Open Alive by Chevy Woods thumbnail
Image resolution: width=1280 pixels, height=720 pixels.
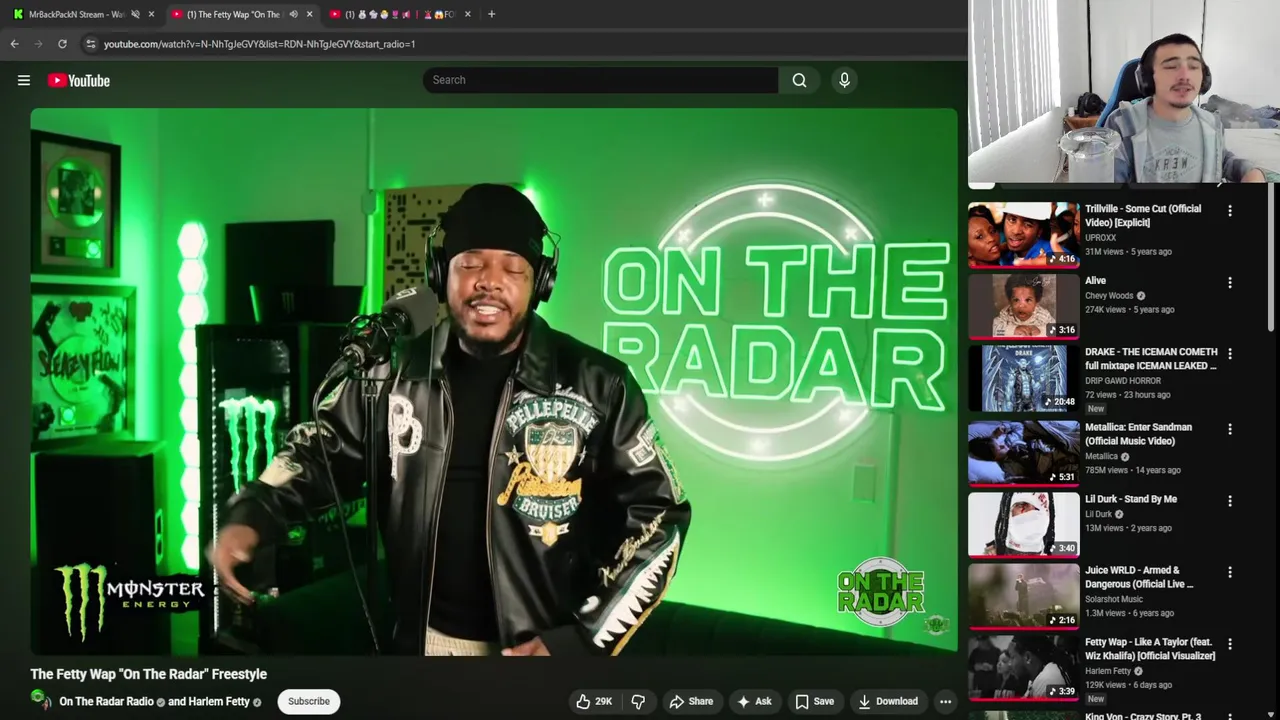tap(1024, 306)
